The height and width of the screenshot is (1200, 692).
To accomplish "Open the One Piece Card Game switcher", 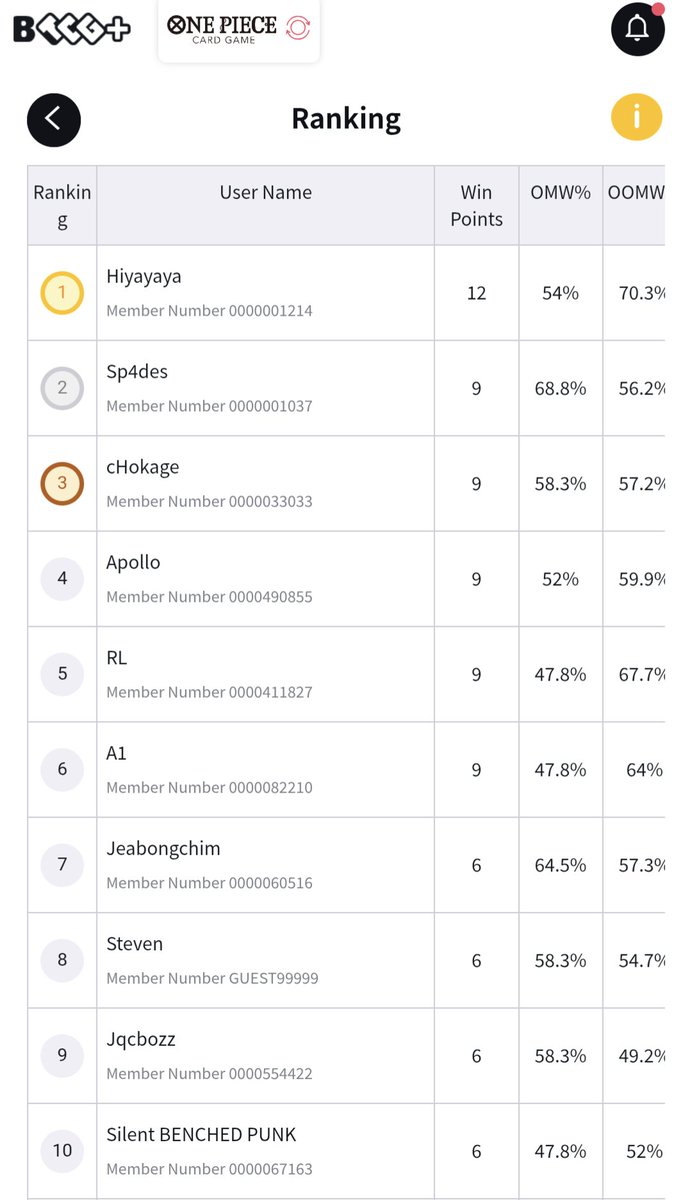I will click(x=239, y=30).
